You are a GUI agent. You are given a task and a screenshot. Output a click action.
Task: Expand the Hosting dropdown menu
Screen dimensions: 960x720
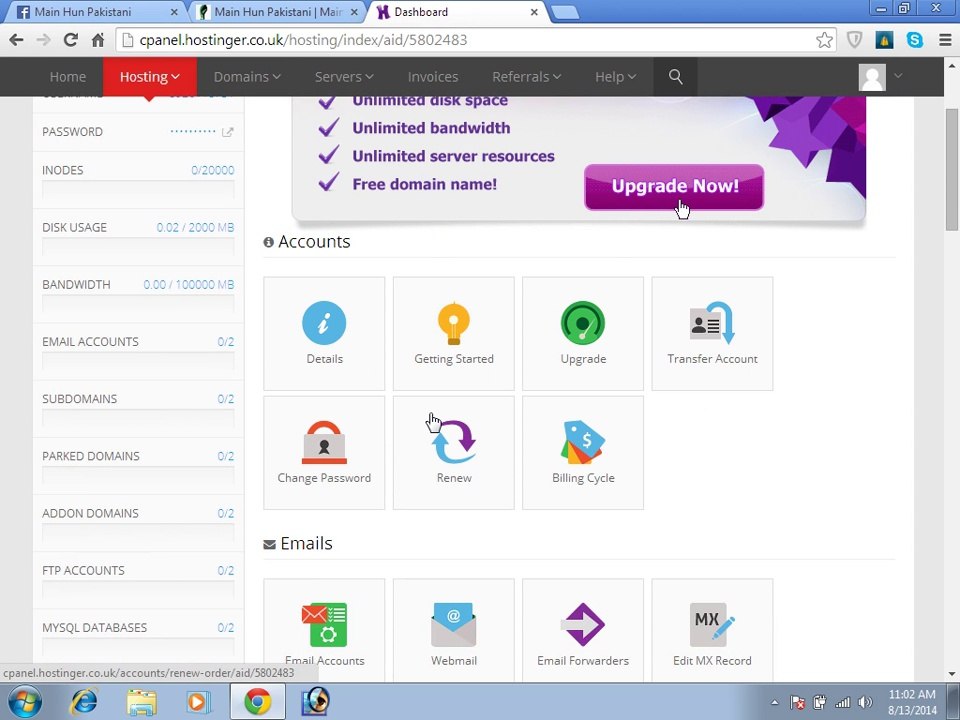[x=150, y=77]
